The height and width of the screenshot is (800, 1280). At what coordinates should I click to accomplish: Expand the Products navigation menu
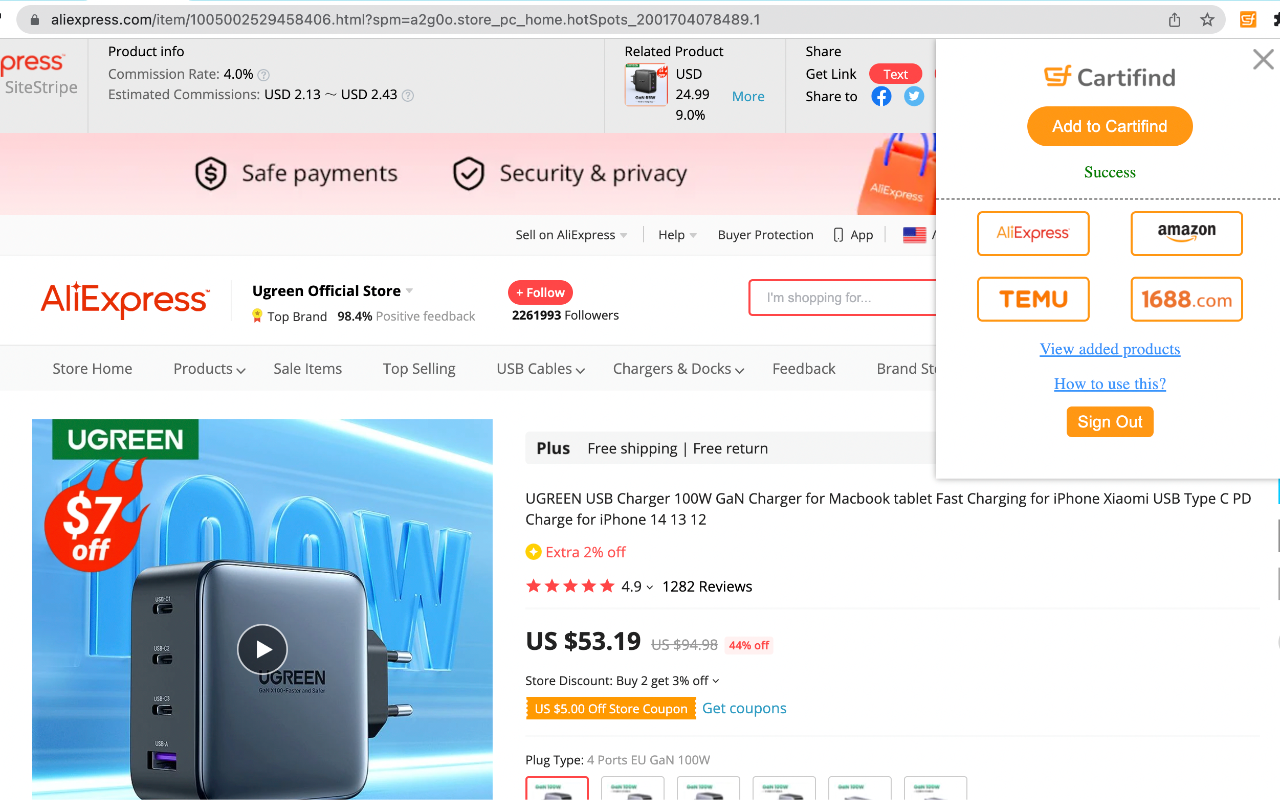pyautogui.click(x=207, y=368)
